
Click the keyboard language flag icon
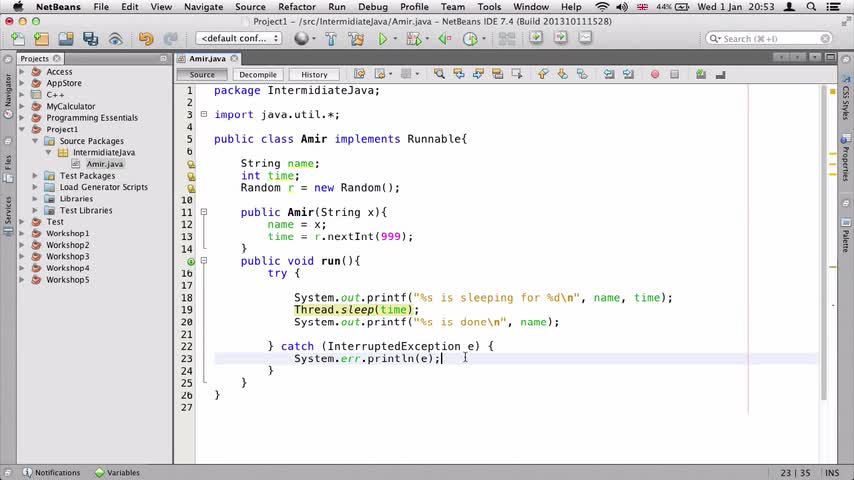click(642, 7)
